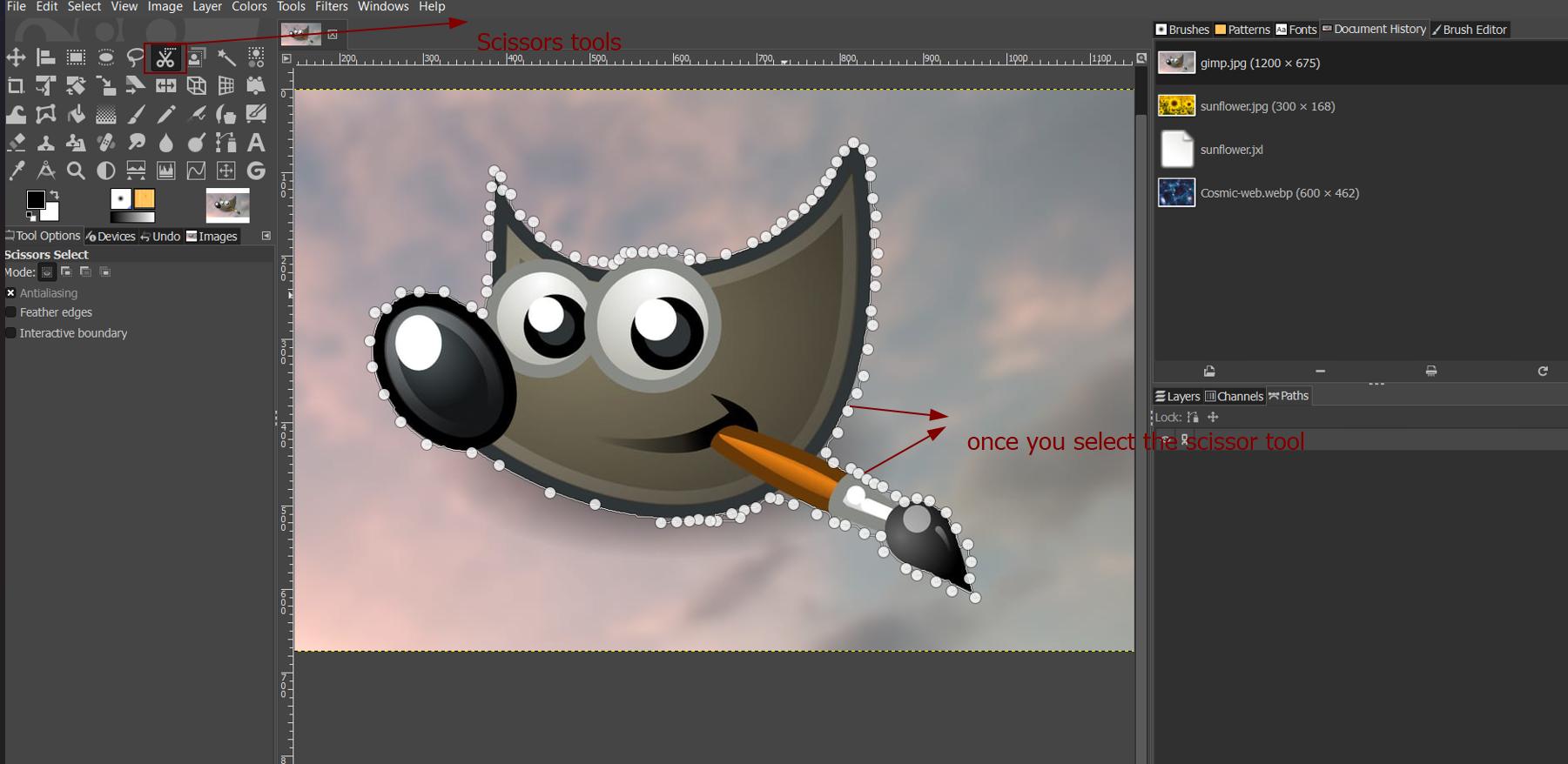Set selection mode to Replace
1568x764 pixels.
point(47,272)
